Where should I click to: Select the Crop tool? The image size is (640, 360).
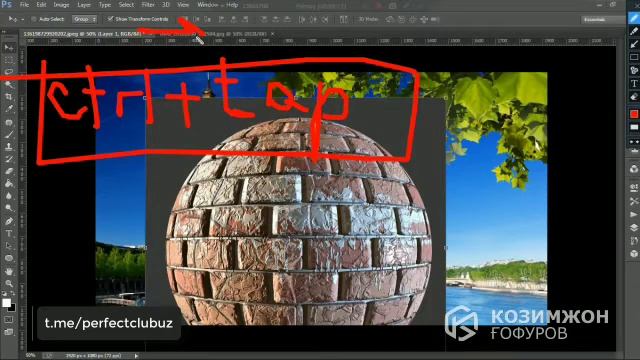pos(9,97)
